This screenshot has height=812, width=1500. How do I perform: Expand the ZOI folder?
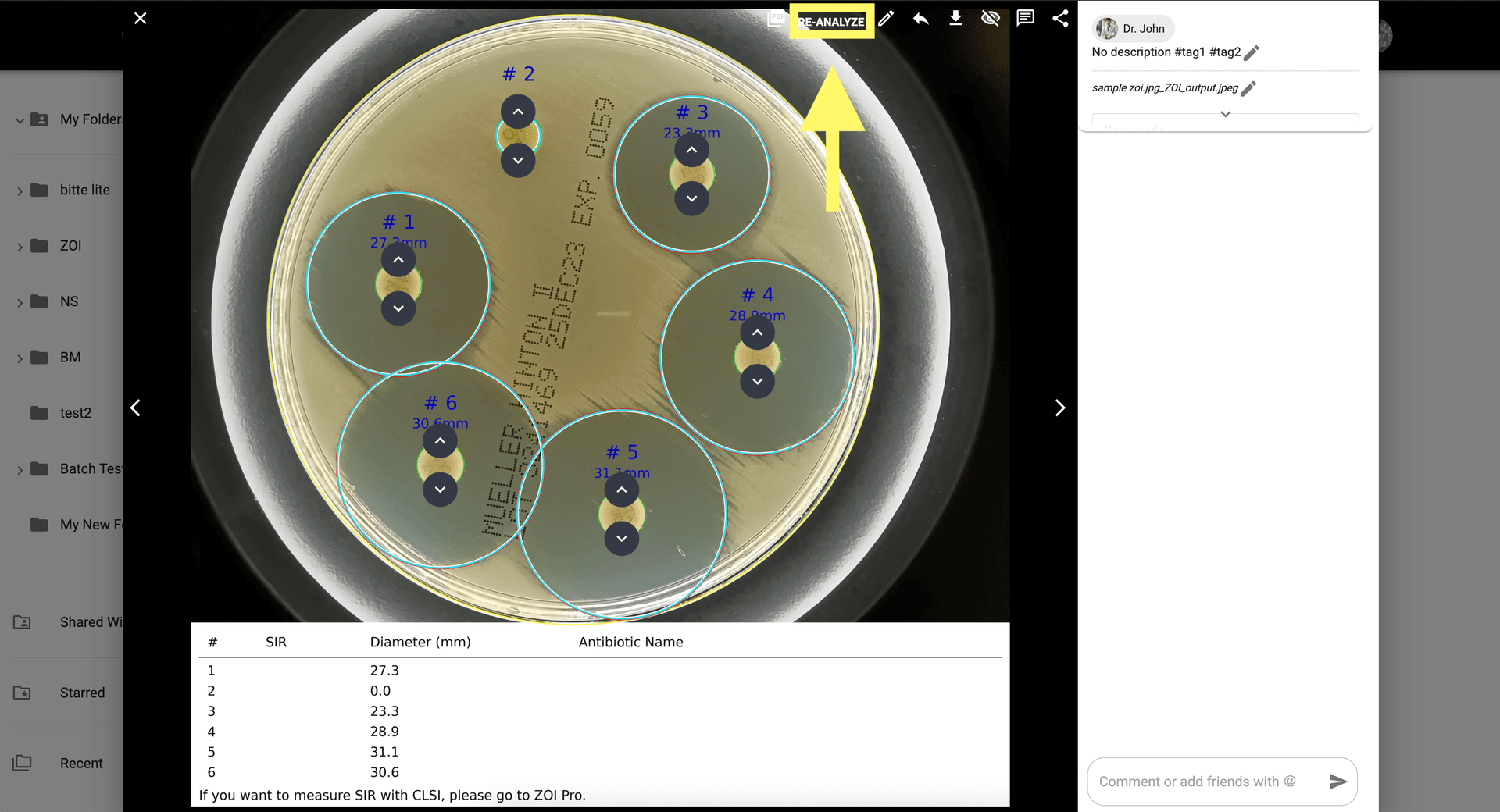pyautogui.click(x=20, y=247)
